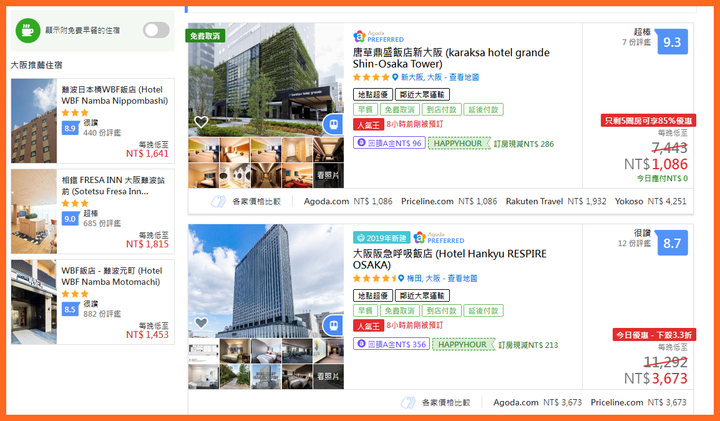Favorite Hotel Hankyu RESPIRE with heart icon
Screen dimensions: 720x421
pyautogui.click(x=201, y=323)
